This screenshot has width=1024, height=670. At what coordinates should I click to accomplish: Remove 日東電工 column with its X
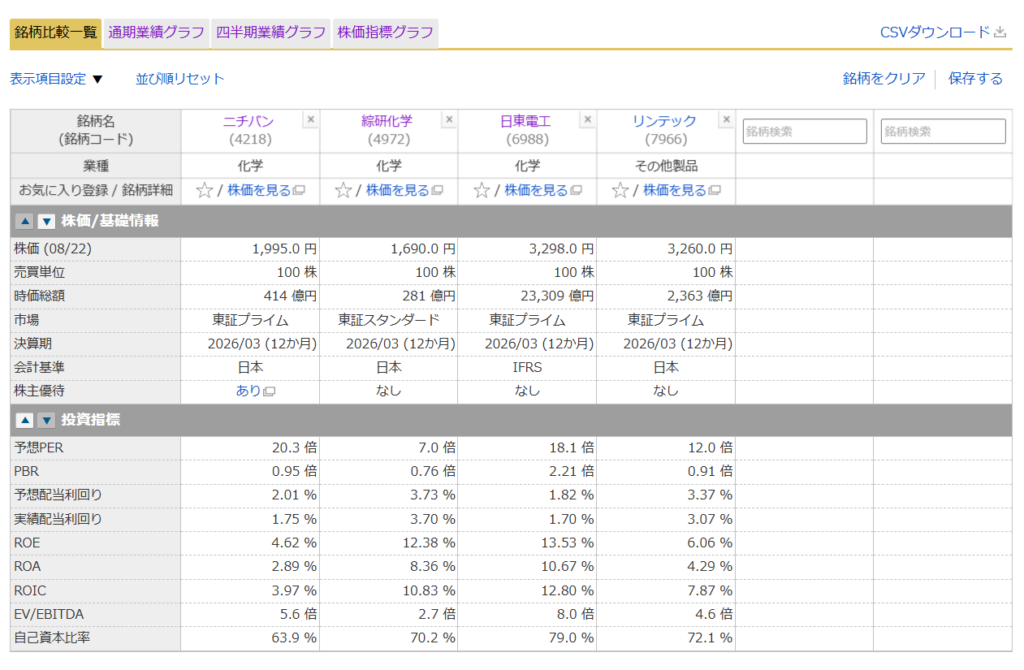(x=588, y=120)
